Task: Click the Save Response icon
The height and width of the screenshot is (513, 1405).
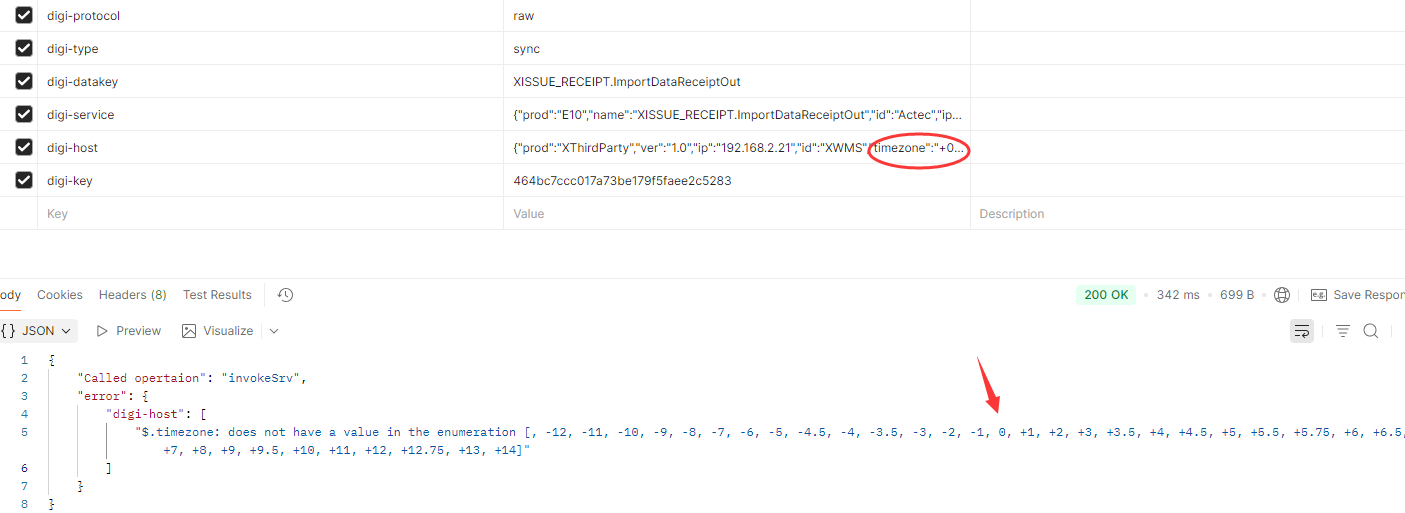Action: [x=1318, y=295]
